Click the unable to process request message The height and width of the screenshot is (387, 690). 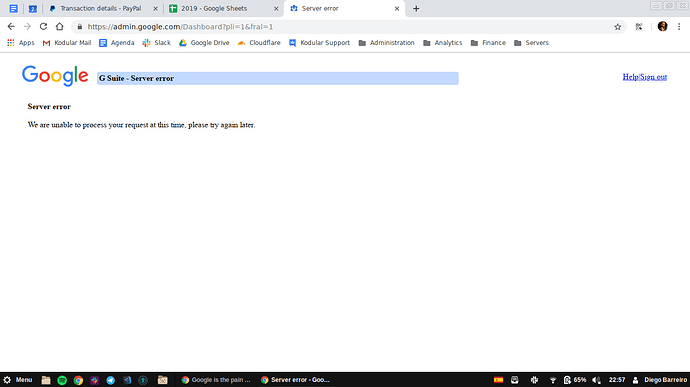tap(141, 125)
